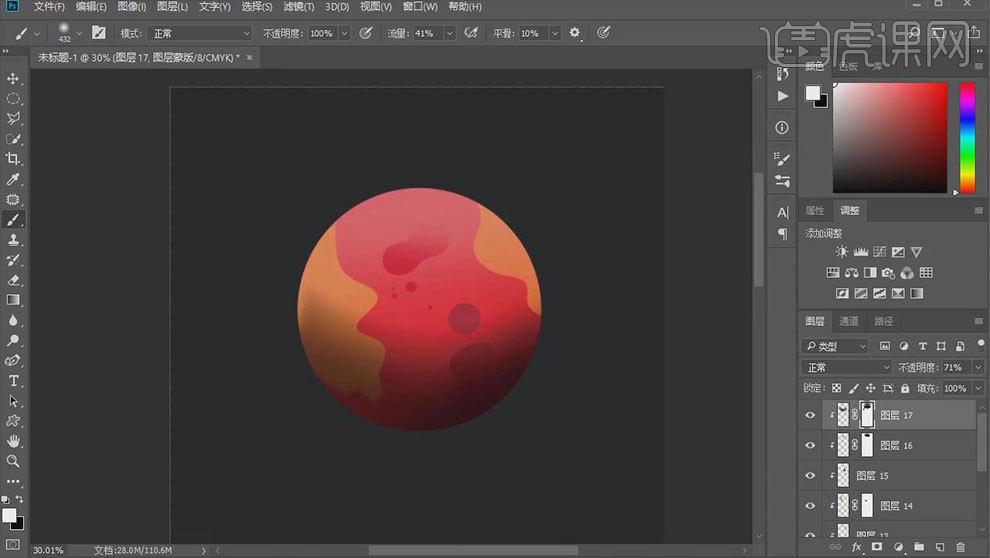Choose the Eraser tool
This screenshot has width=990, height=558.
13,280
